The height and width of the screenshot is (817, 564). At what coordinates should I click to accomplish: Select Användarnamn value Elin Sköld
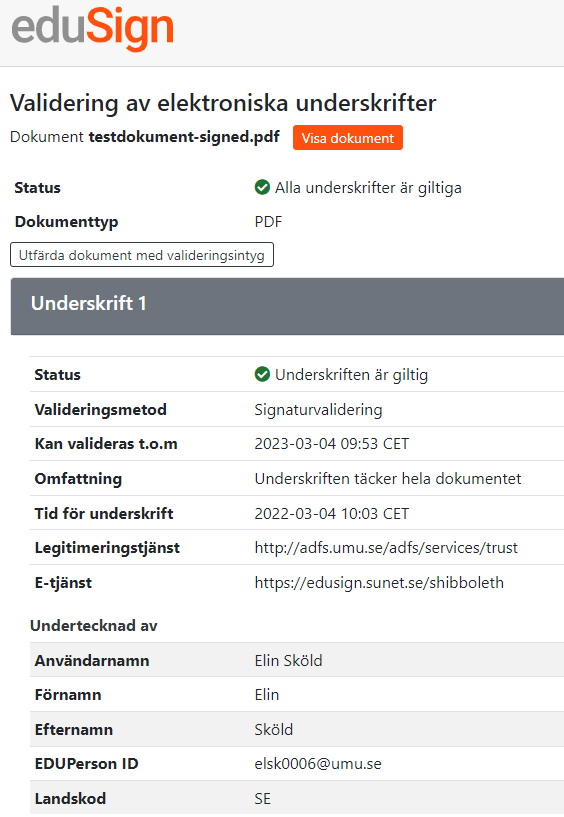coord(288,660)
